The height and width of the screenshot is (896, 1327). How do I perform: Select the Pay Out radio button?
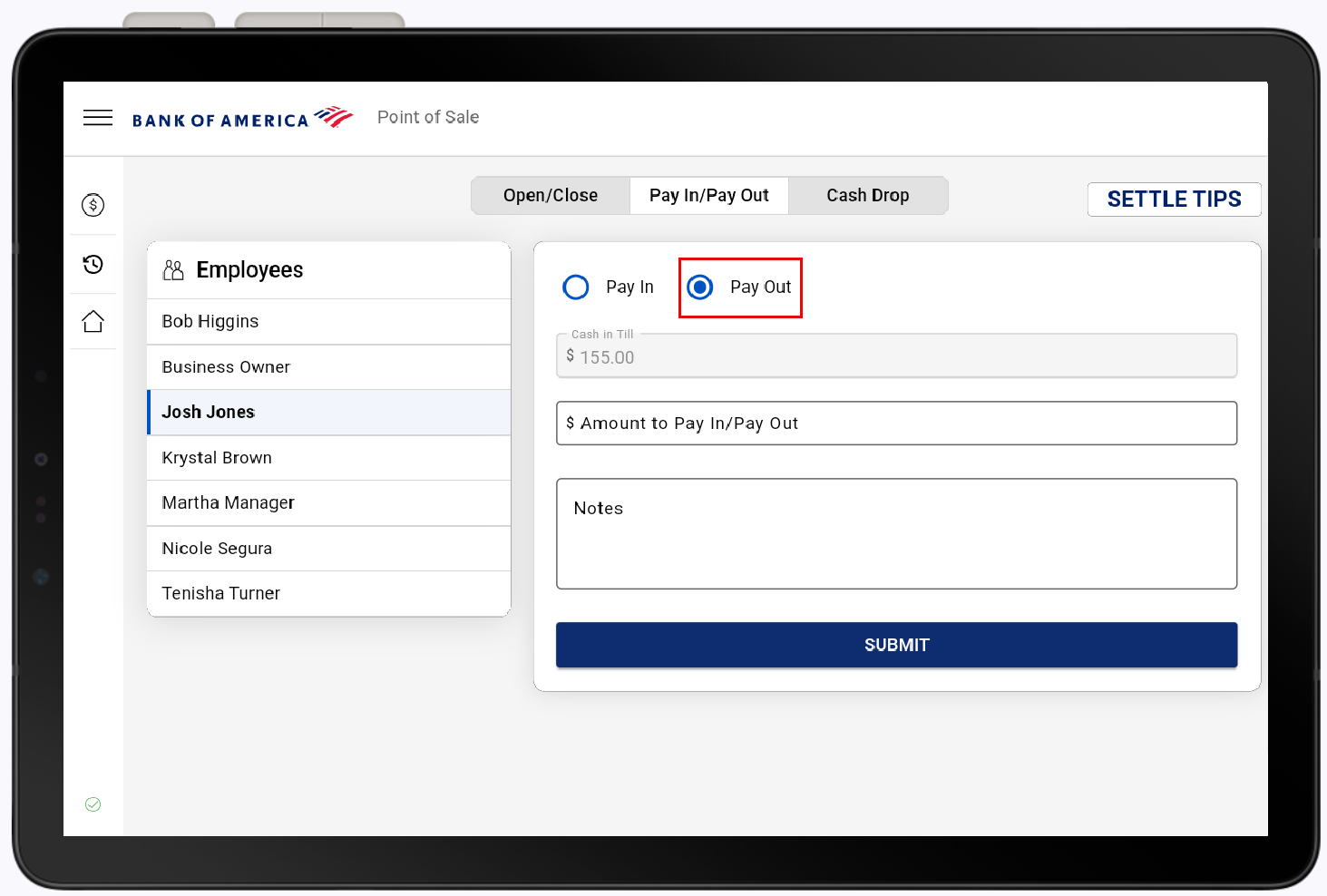point(700,287)
